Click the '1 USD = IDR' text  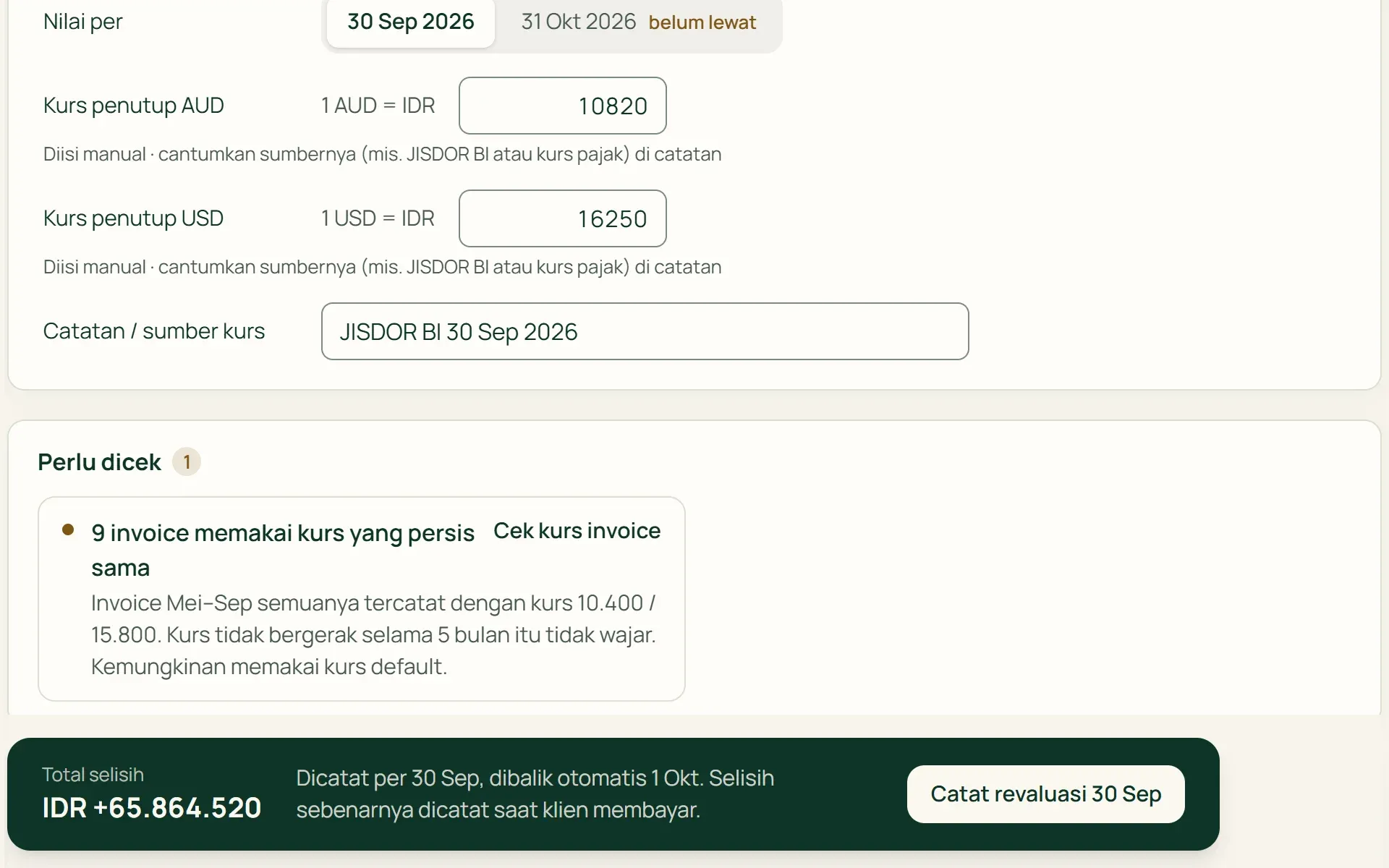pos(378,218)
